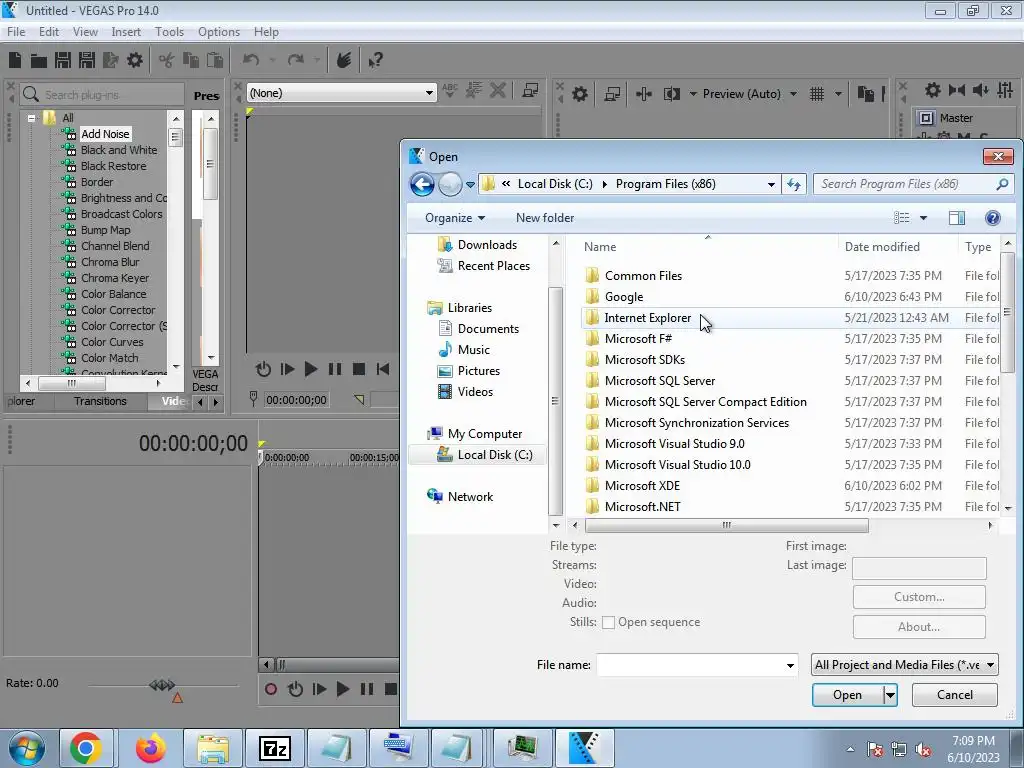
Task: Open Project Properties gear in VEGAS toolbar
Action: (x=135, y=60)
